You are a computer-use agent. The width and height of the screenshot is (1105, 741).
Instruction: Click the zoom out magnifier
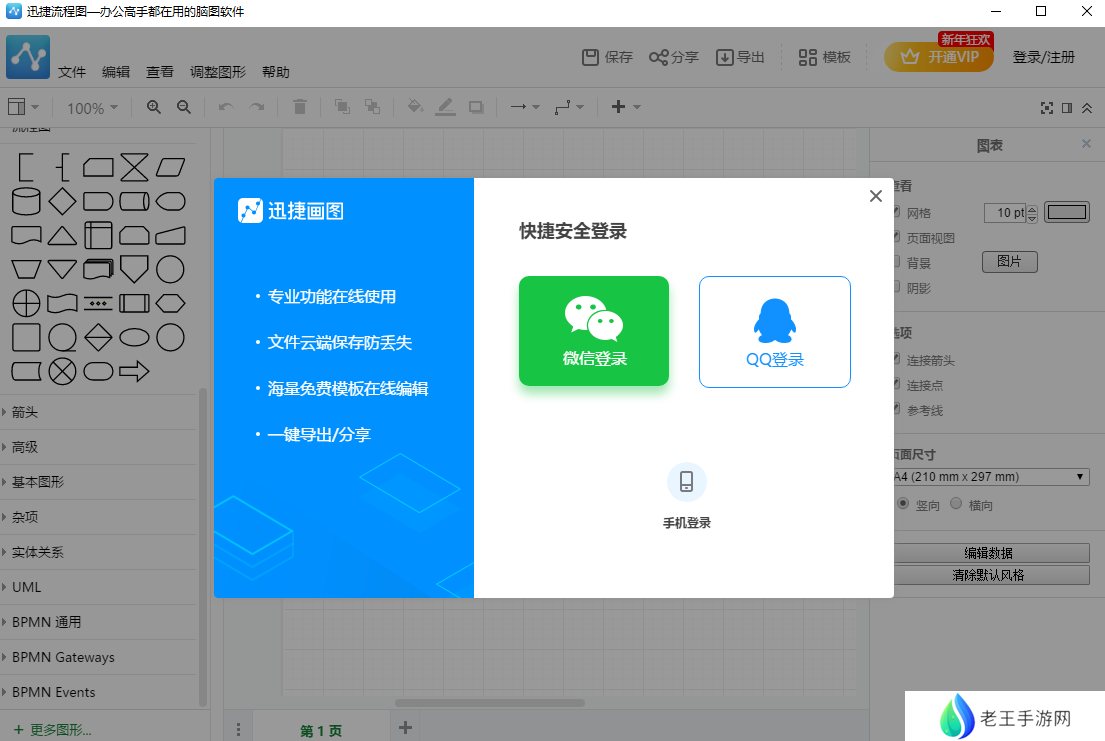pos(184,107)
